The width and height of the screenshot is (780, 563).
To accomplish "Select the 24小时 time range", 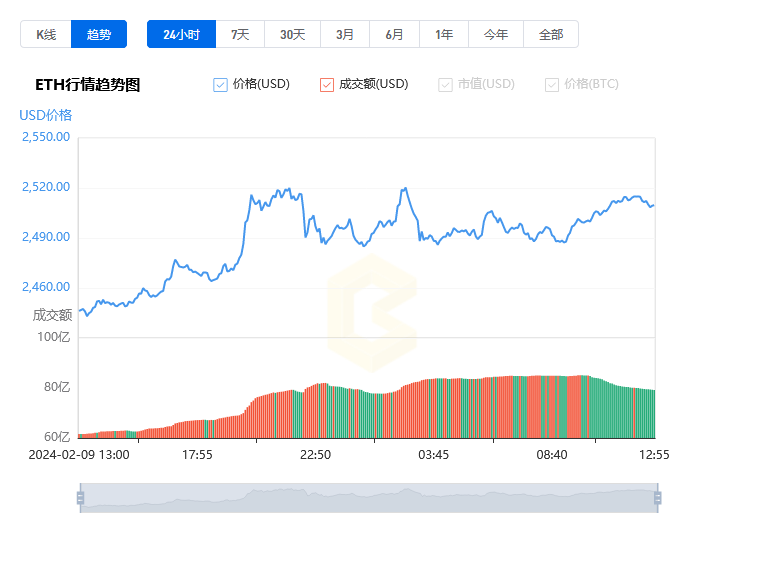I will 182,34.
